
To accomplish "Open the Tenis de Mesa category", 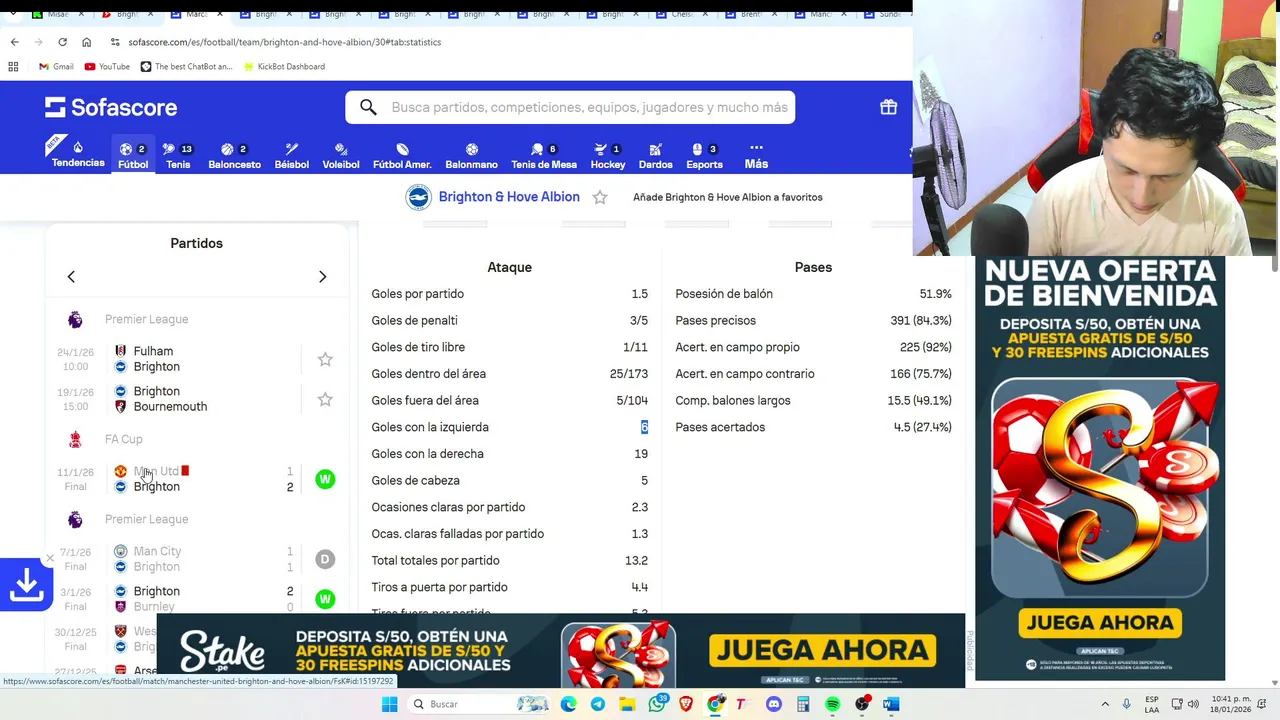I will 544,155.
